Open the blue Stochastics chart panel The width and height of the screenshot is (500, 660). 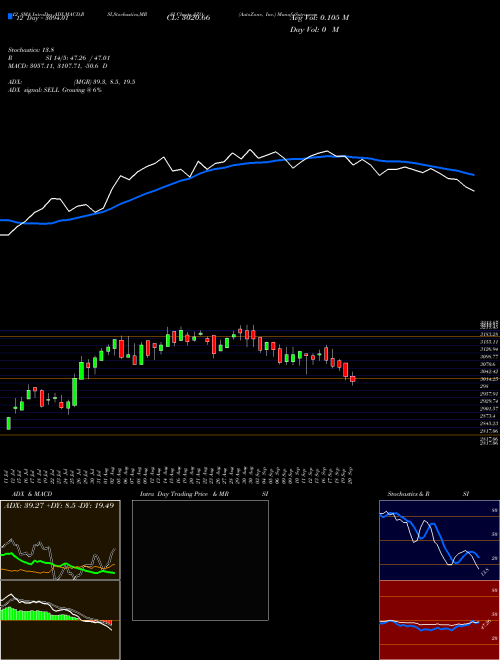[439, 540]
